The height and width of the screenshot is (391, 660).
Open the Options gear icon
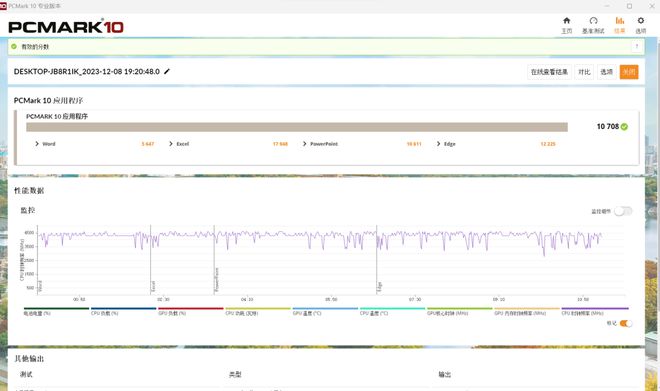[x=641, y=21]
